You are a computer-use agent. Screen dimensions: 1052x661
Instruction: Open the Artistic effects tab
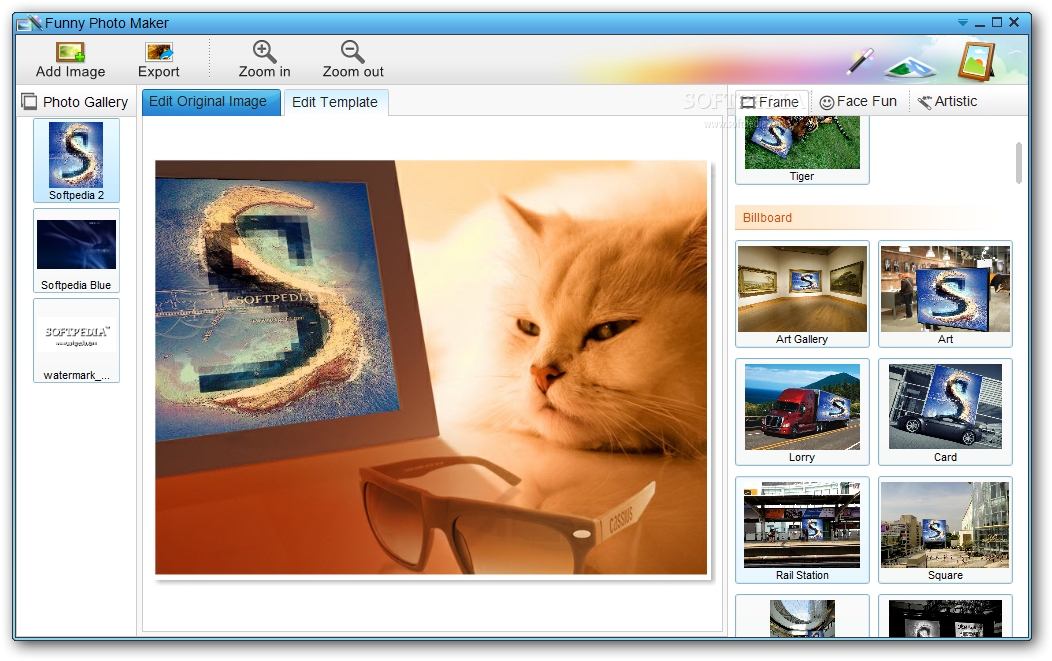tap(947, 101)
